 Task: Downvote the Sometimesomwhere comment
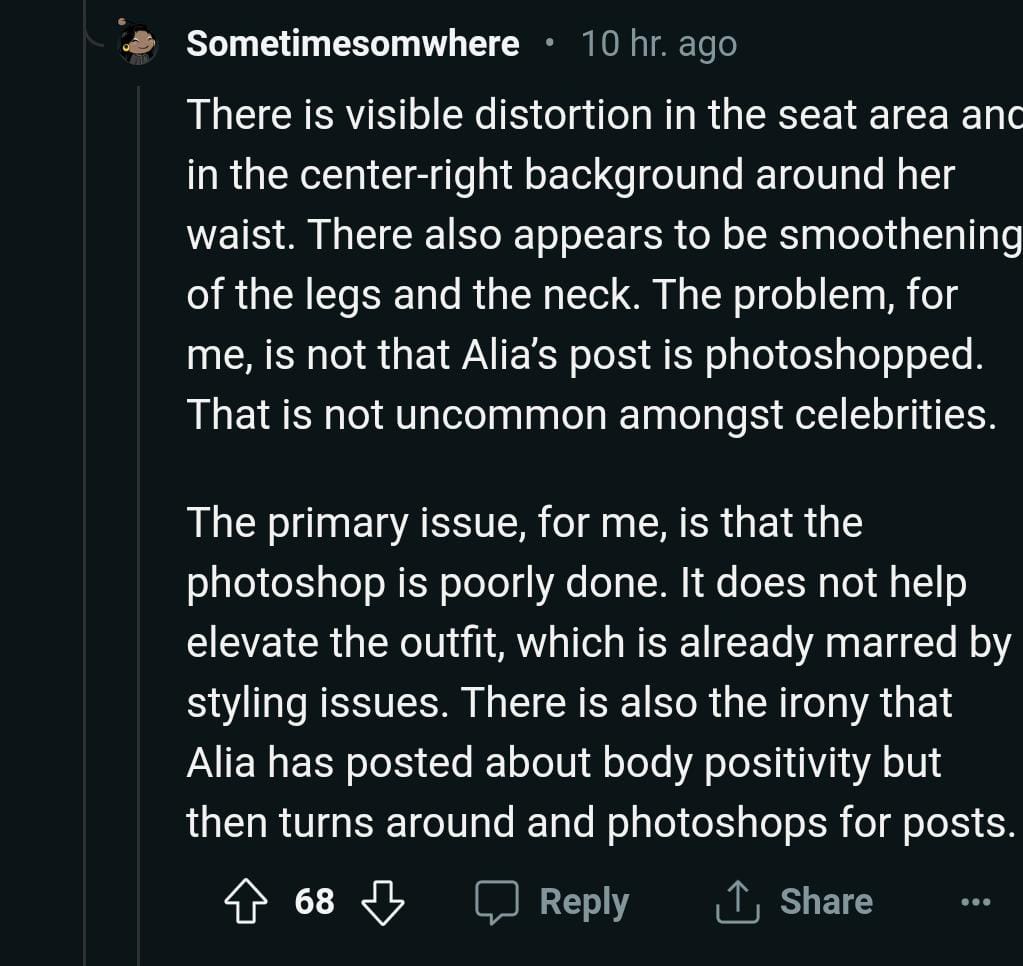point(381,902)
